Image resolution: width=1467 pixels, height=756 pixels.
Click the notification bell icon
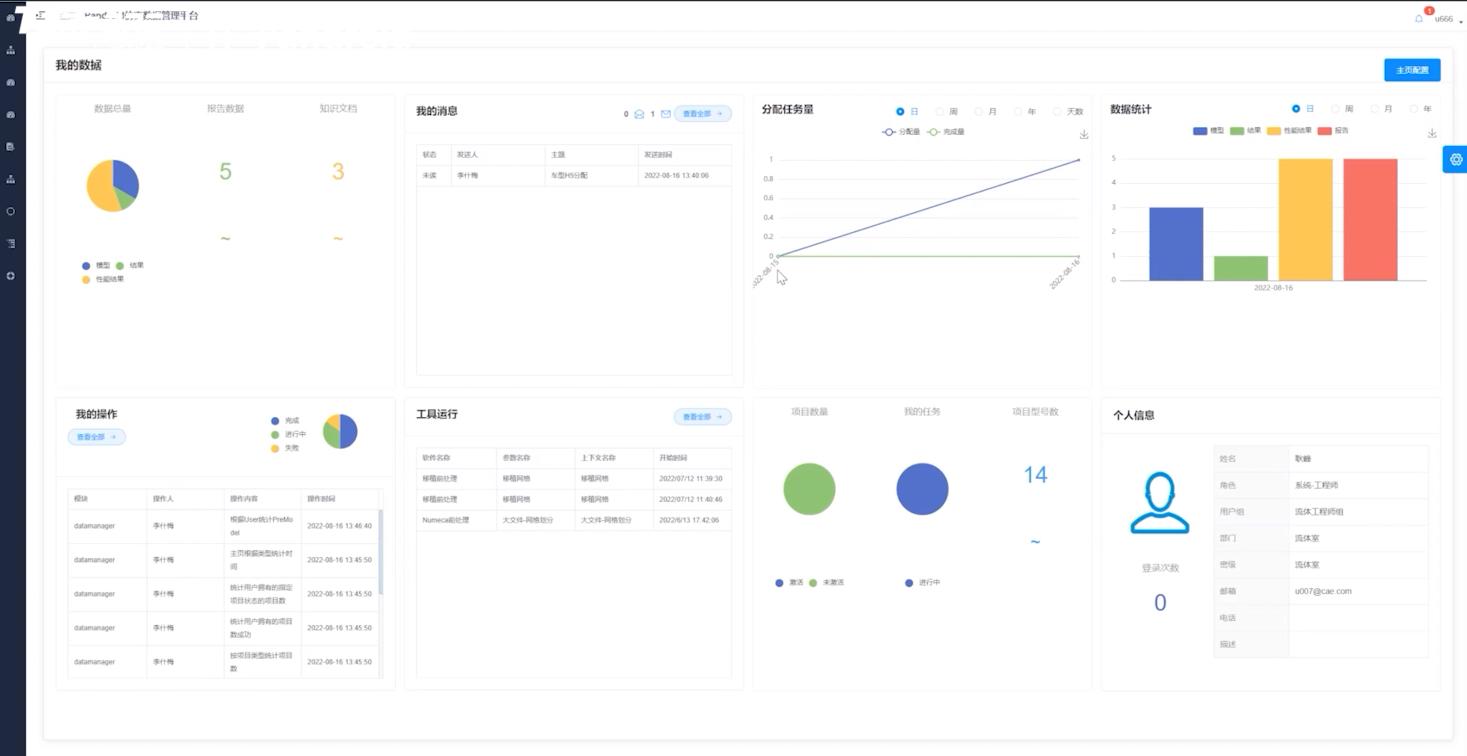(x=1419, y=18)
